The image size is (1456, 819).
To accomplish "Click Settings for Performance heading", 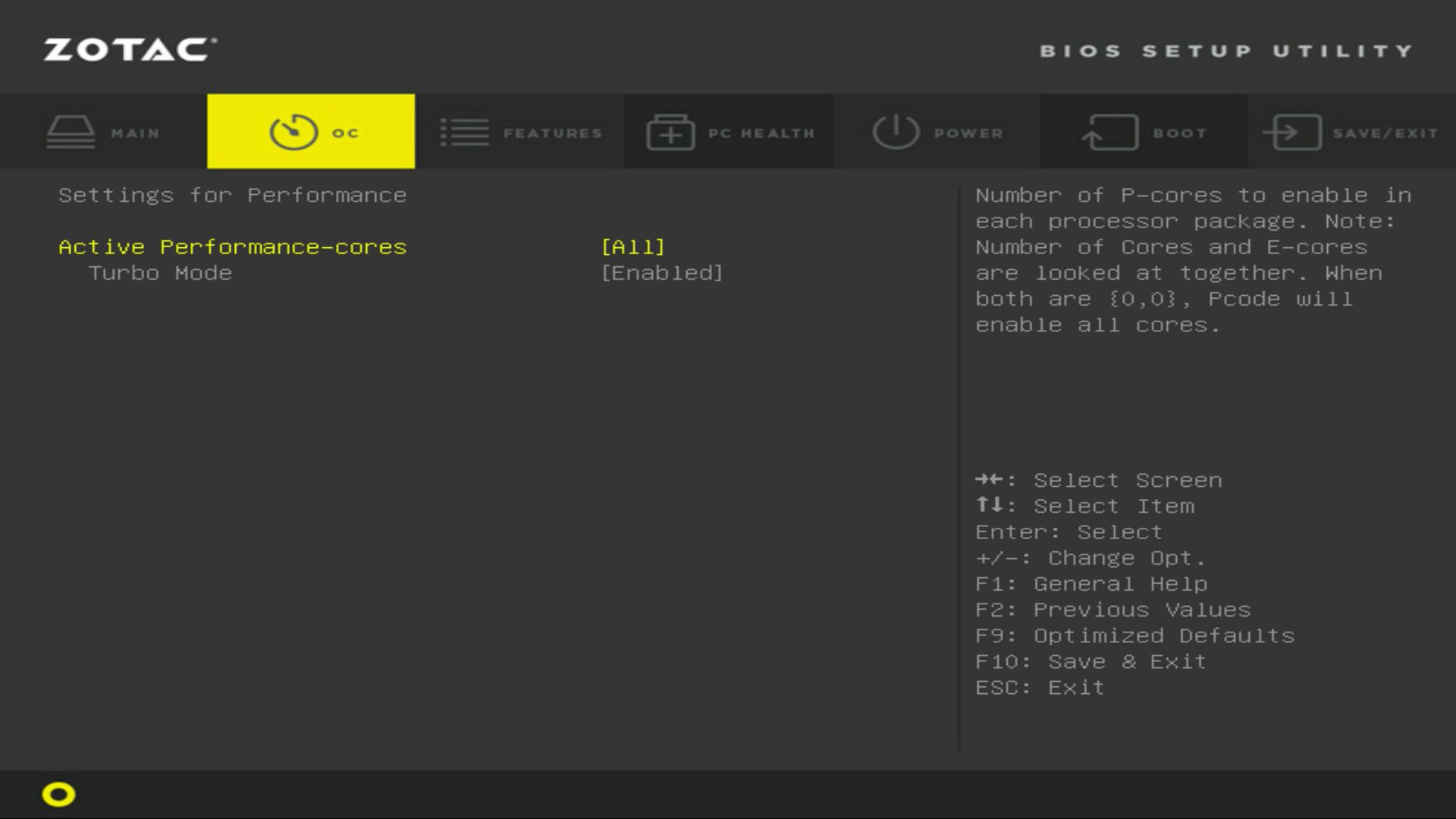I will click(232, 196).
